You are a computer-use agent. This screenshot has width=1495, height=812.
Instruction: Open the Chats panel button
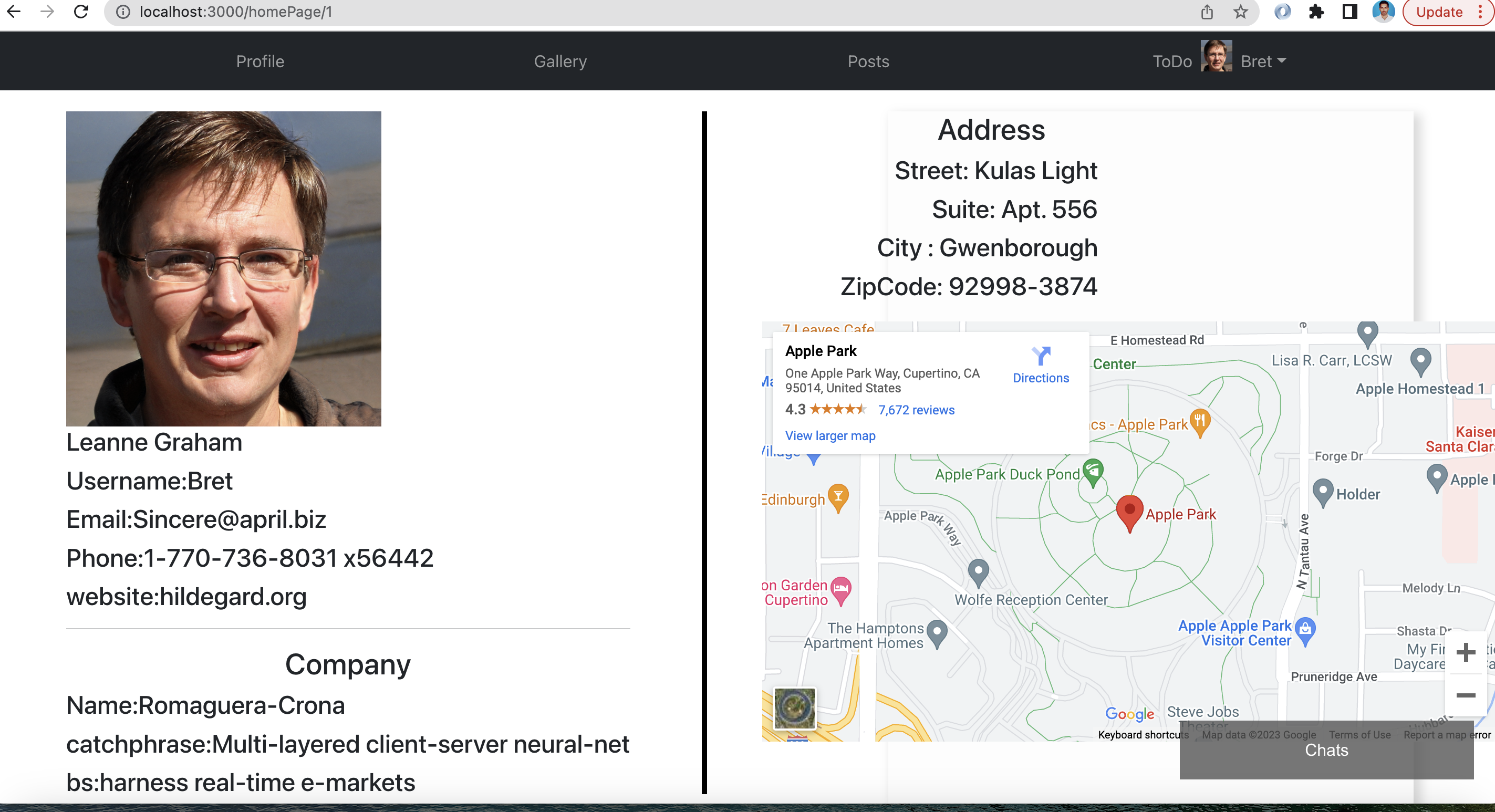click(1326, 750)
